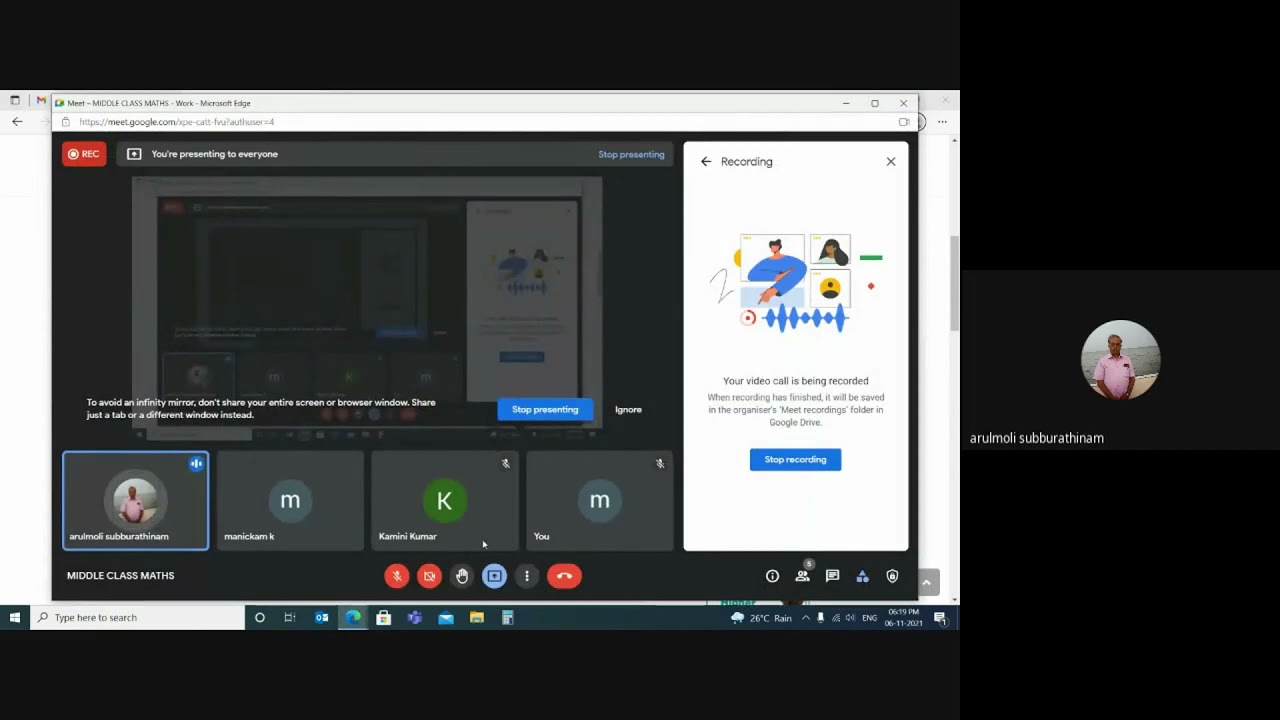This screenshot has width=1280, height=720.
Task: Open more options three-dot menu
Action: pyautogui.click(x=527, y=576)
